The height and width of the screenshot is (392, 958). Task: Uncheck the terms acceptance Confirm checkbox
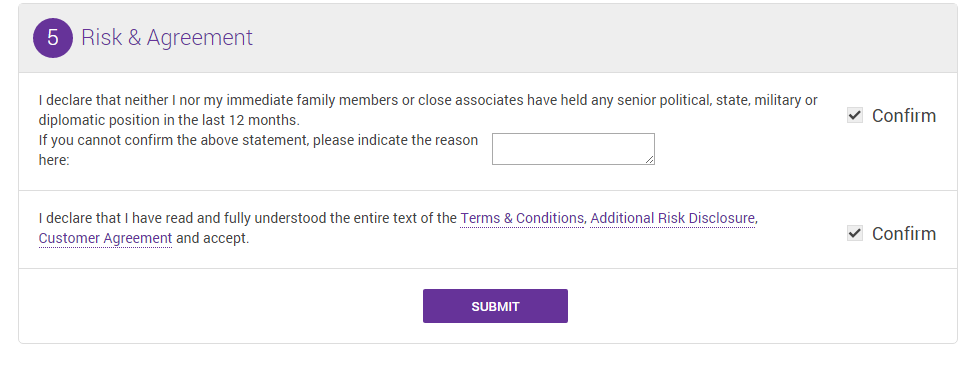(855, 233)
